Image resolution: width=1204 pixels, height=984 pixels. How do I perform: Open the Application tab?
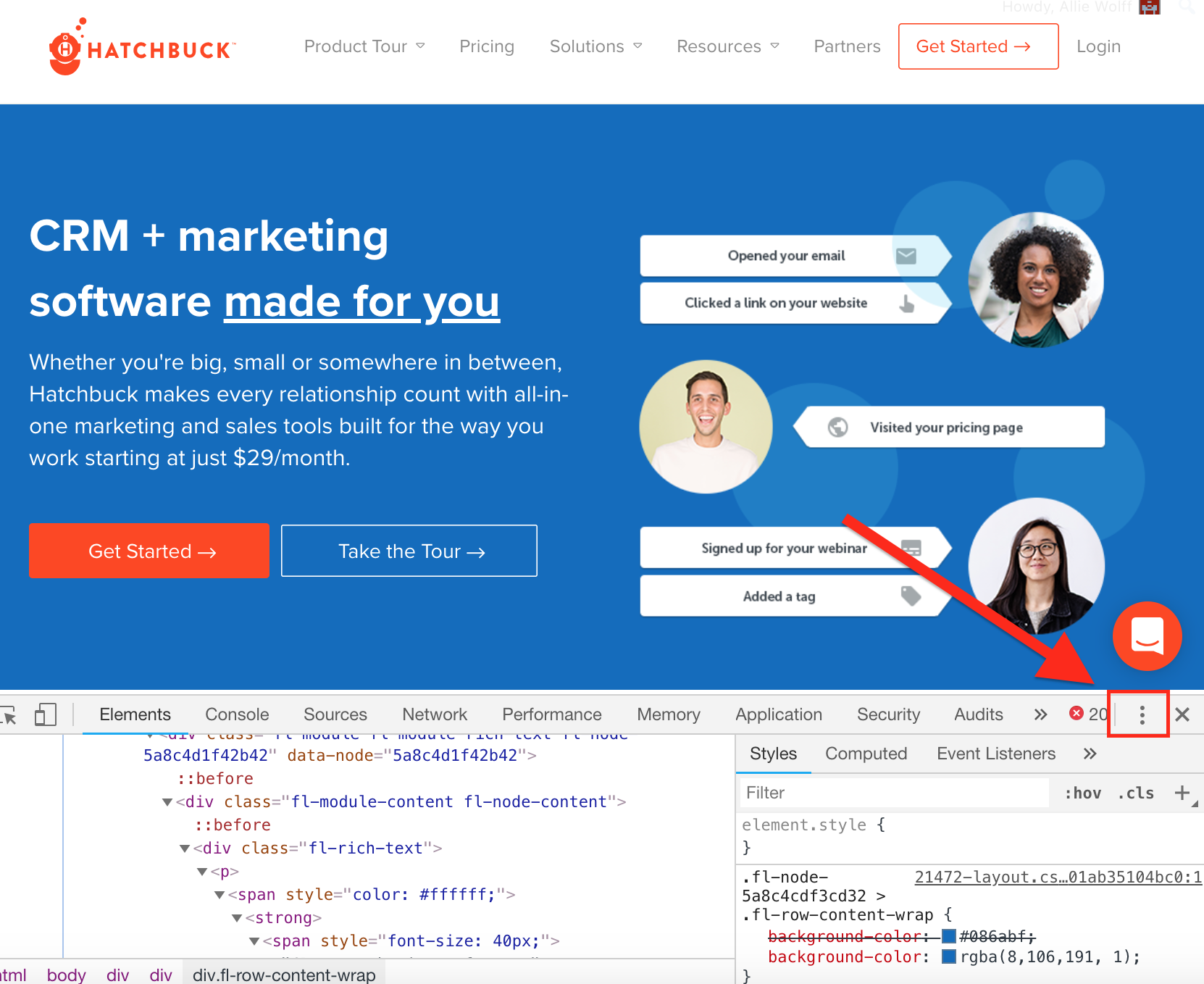coord(779,714)
